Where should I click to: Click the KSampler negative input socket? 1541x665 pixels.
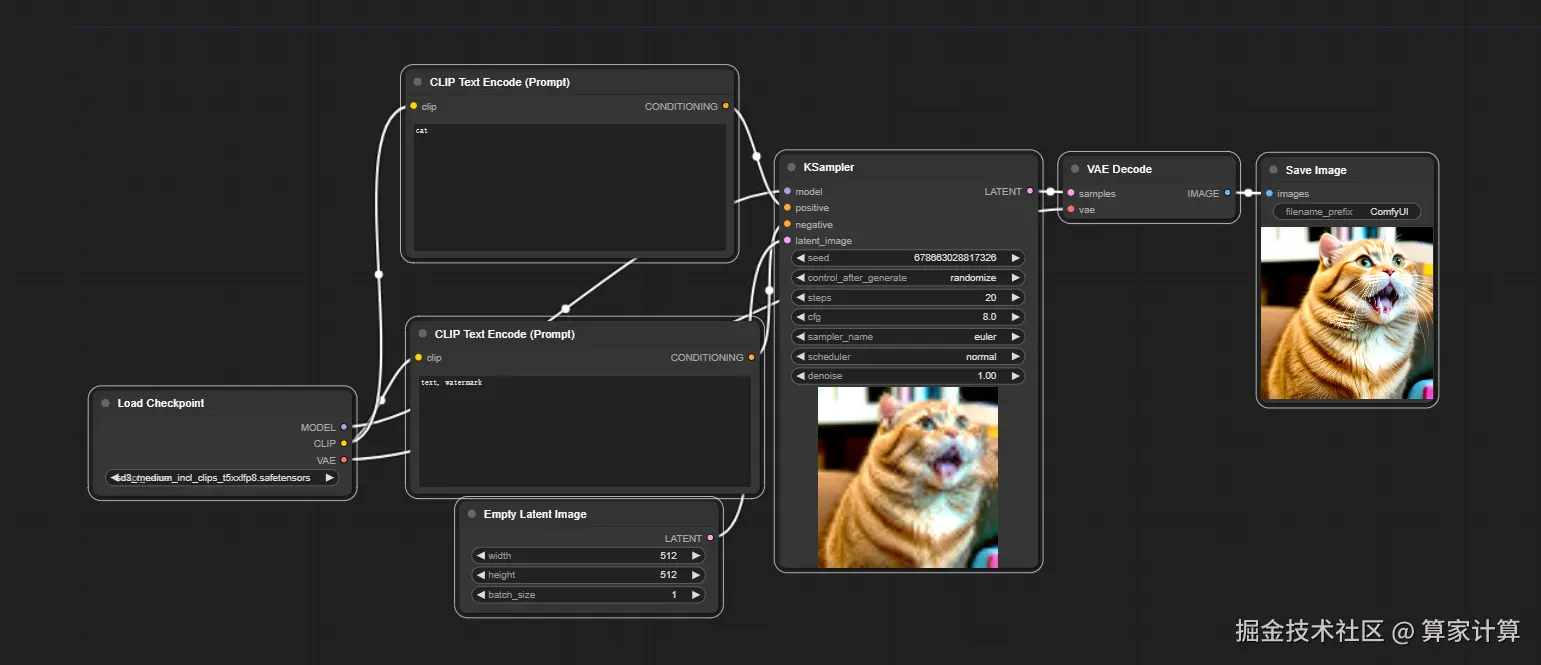(x=787, y=224)
